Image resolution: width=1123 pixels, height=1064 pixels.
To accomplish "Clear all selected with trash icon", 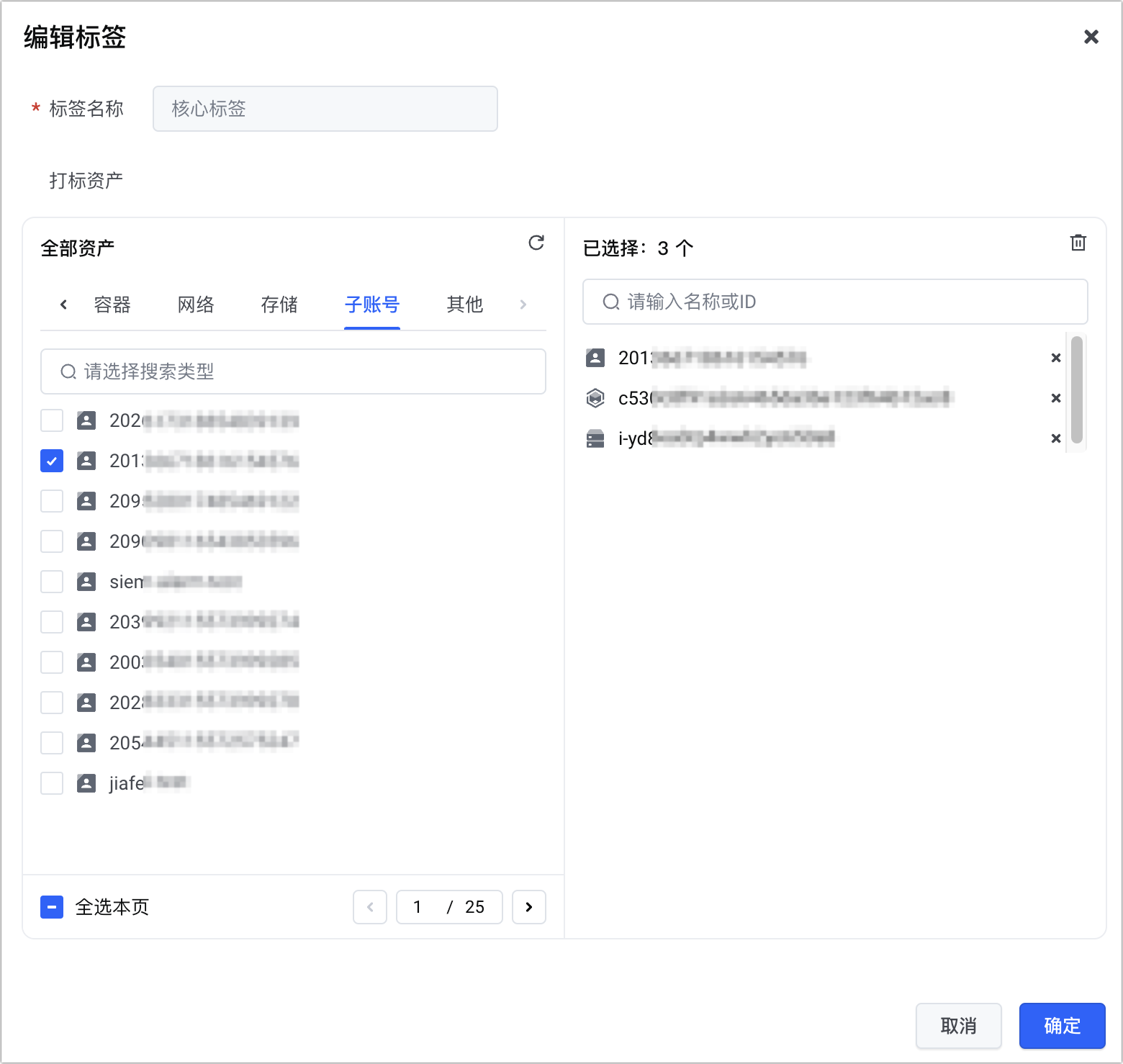I will tap(1078, 243).
